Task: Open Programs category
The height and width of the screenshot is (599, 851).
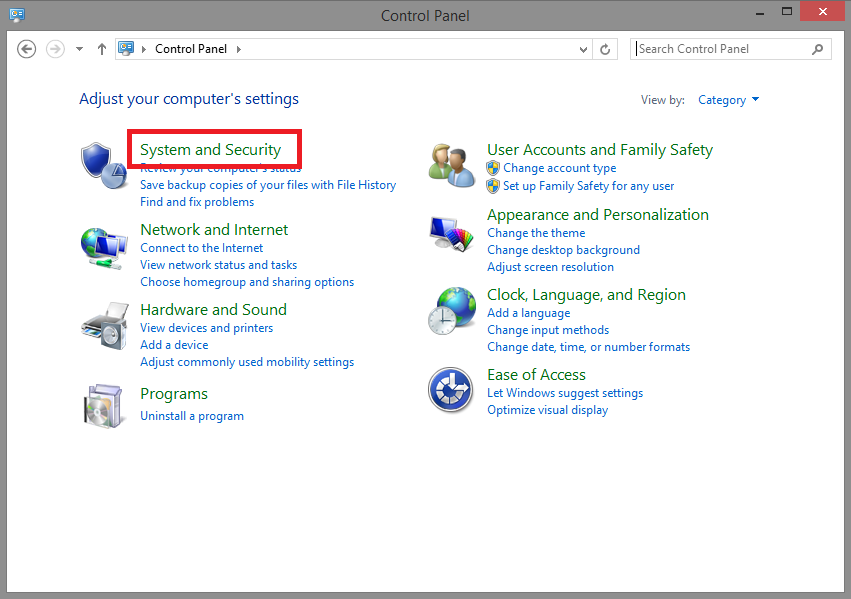Action: click(x=174, y=394)
